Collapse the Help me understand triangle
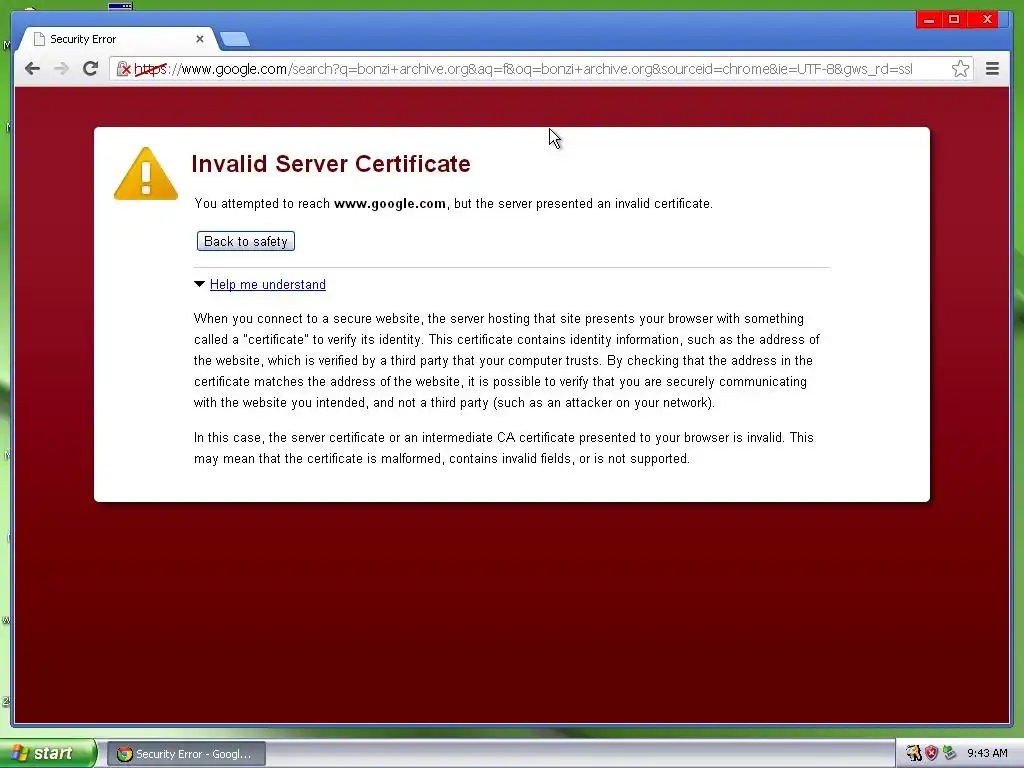Image resolution: width=1024 pixels, height=768 pixels. coord(200,284)
